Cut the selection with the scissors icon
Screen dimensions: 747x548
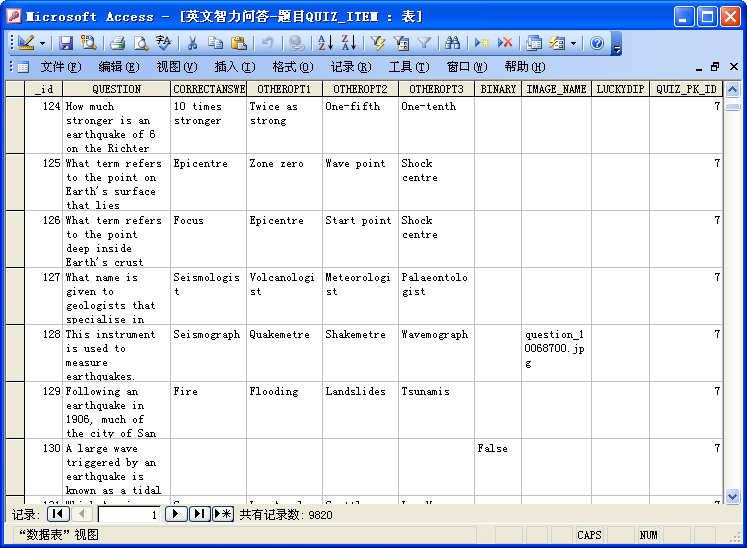[x=192, y=43]
